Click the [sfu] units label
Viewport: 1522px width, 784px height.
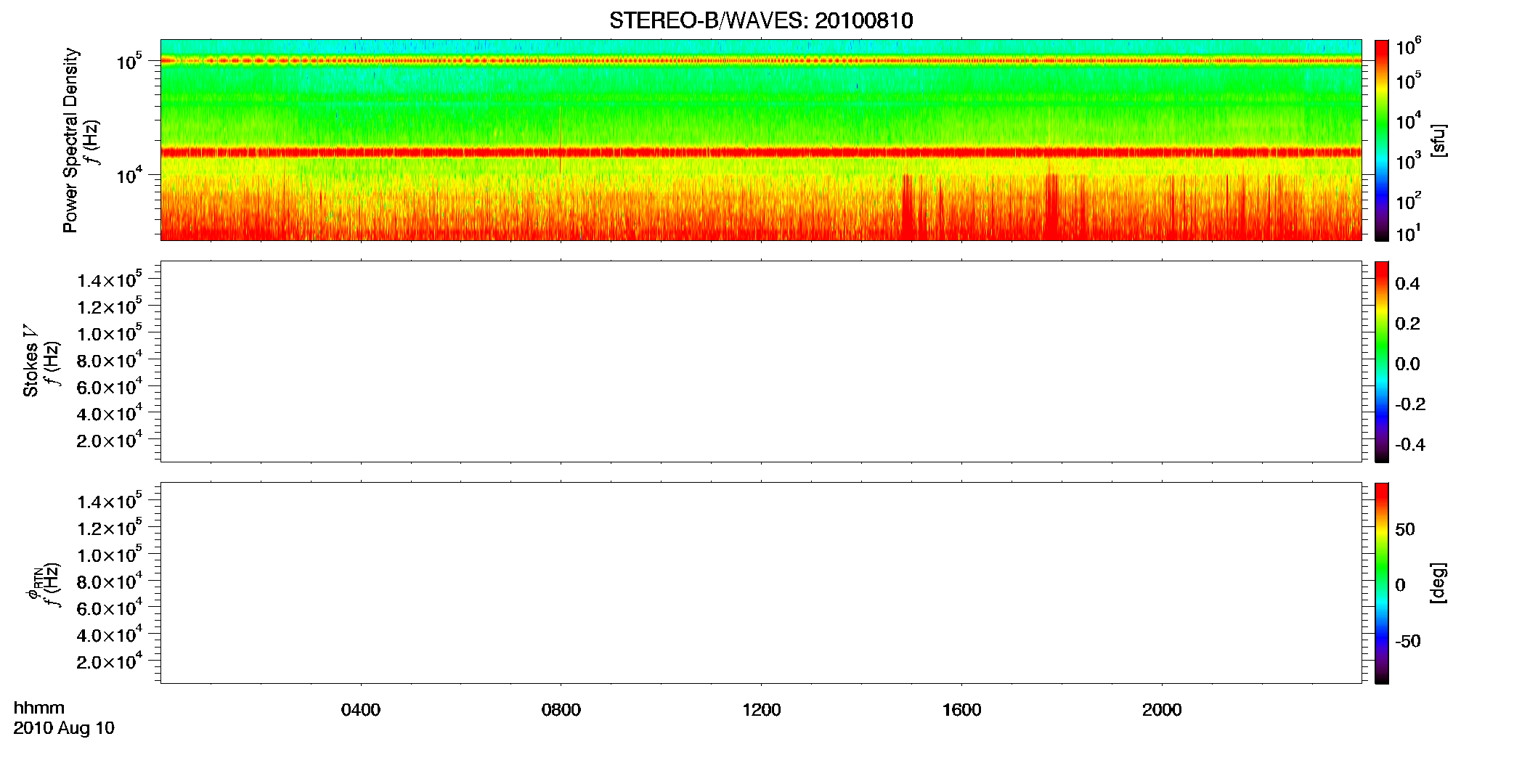(1438, 141)
